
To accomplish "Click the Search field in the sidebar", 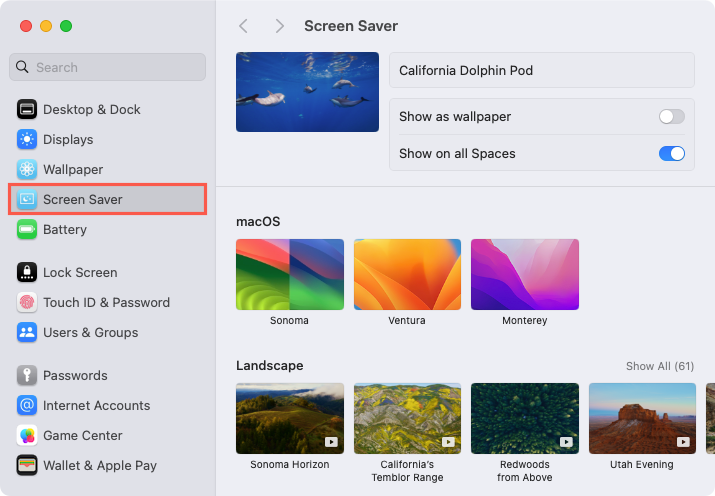I will pos(107,67).
